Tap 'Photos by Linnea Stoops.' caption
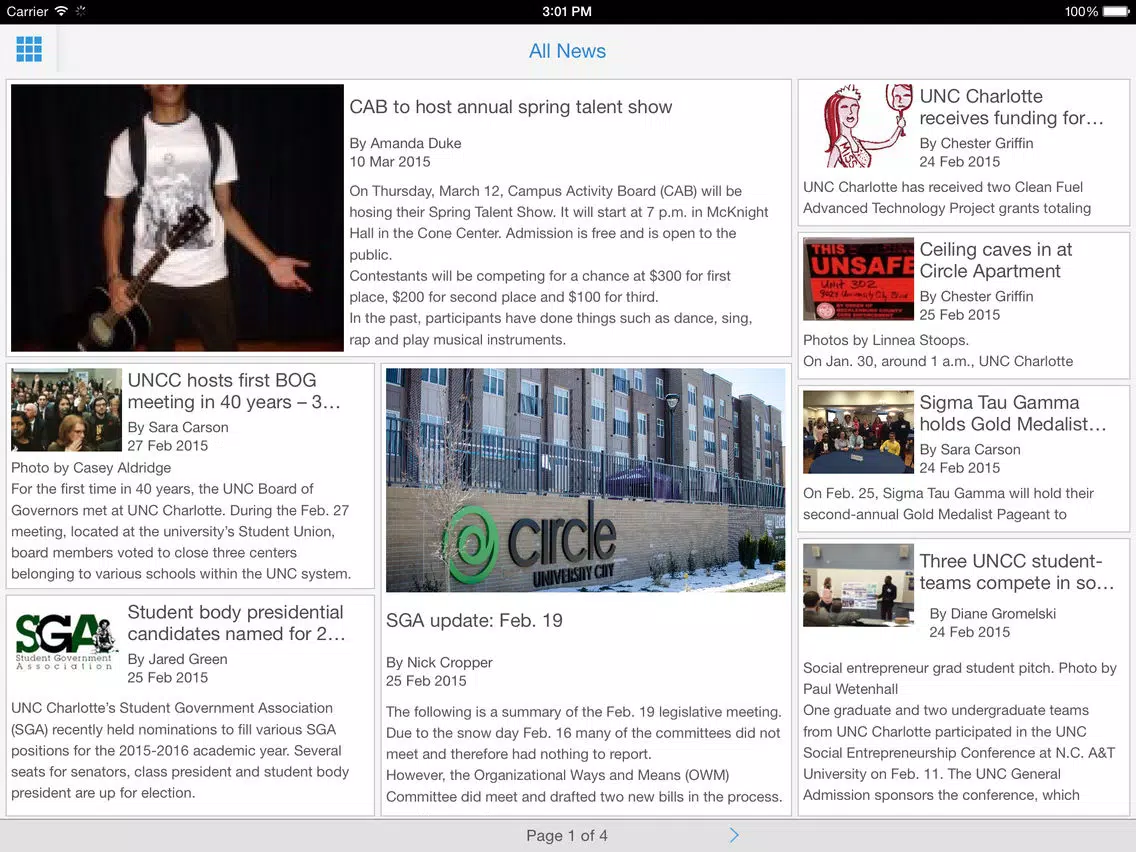The width and height of the screenshot is (1136, 852). [x=885, y=340]
